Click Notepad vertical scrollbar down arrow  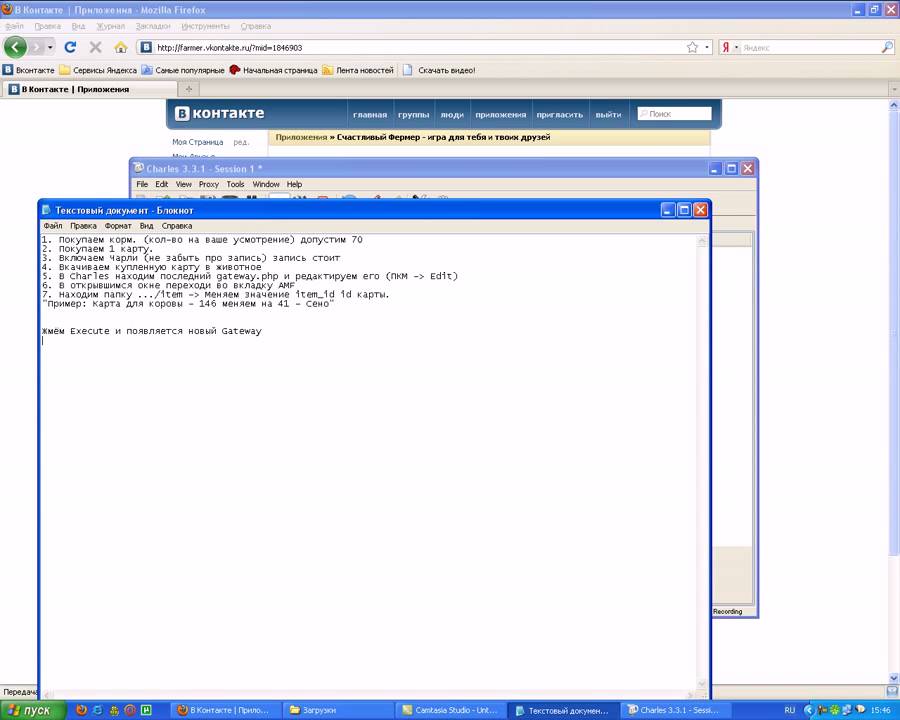click(x=701, y=683)
